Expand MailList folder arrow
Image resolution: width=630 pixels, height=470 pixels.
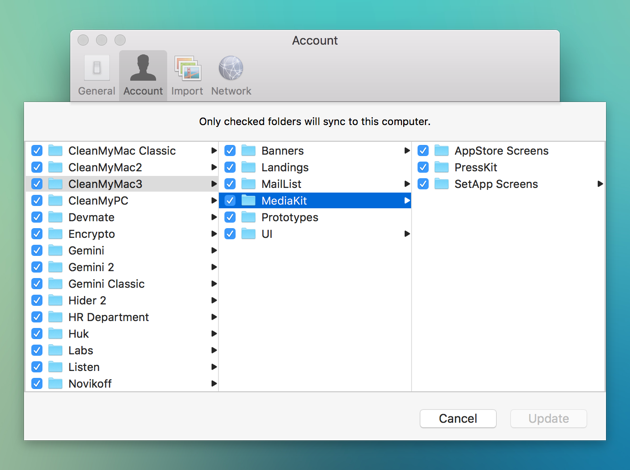click(407, 184)
